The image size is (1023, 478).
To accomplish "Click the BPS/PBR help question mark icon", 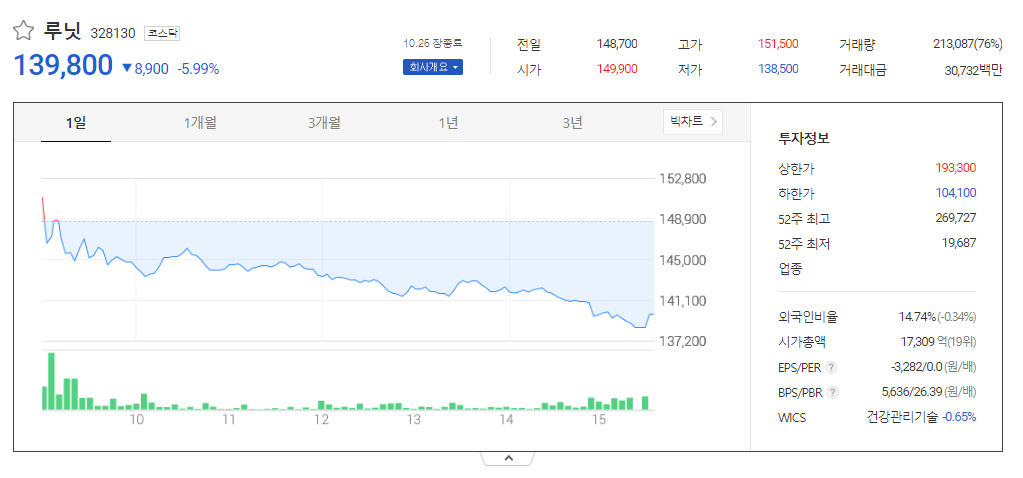I will click(x=832, y=393).
